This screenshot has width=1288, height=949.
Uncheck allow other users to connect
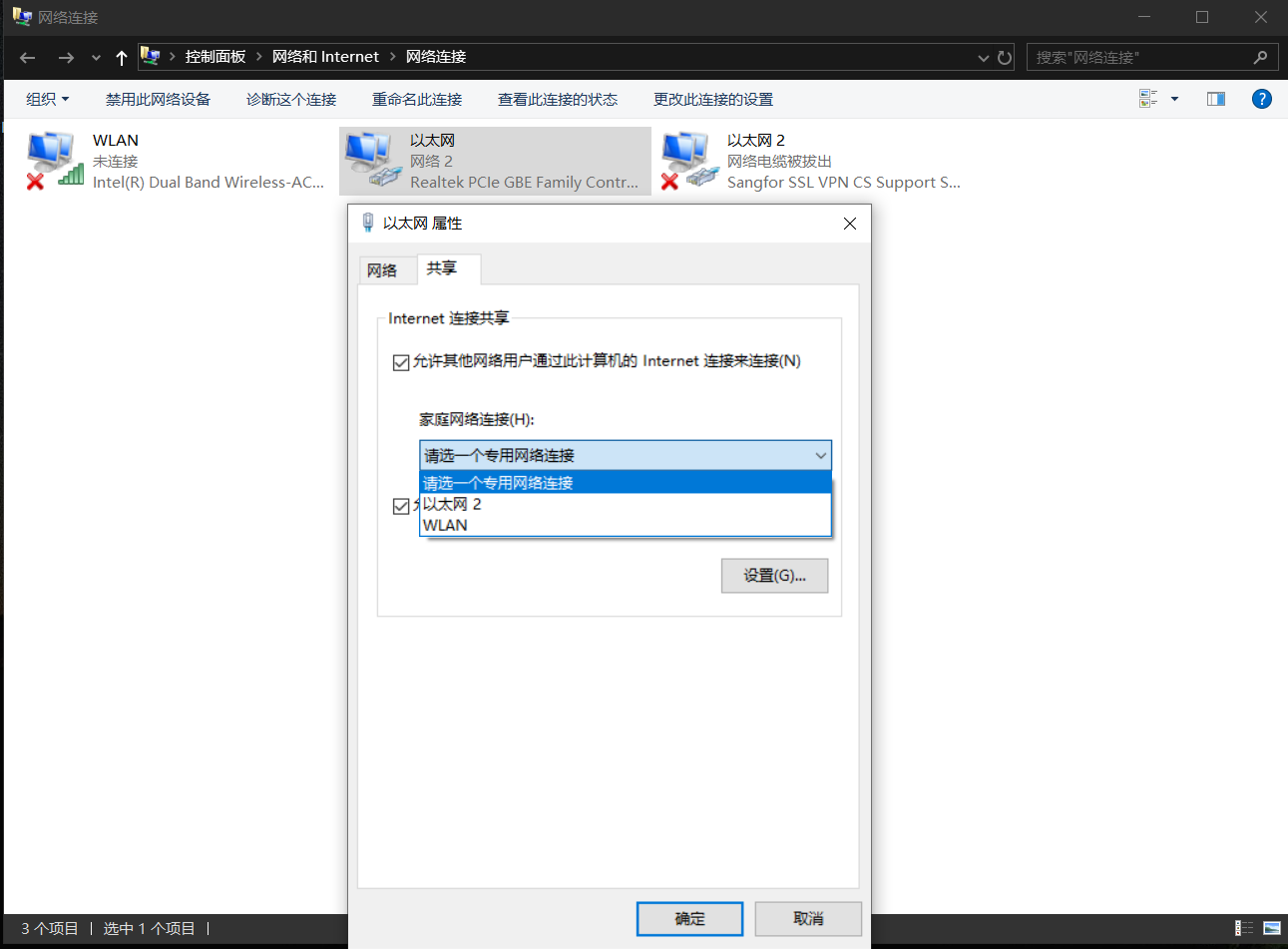(x=400, y=362)
